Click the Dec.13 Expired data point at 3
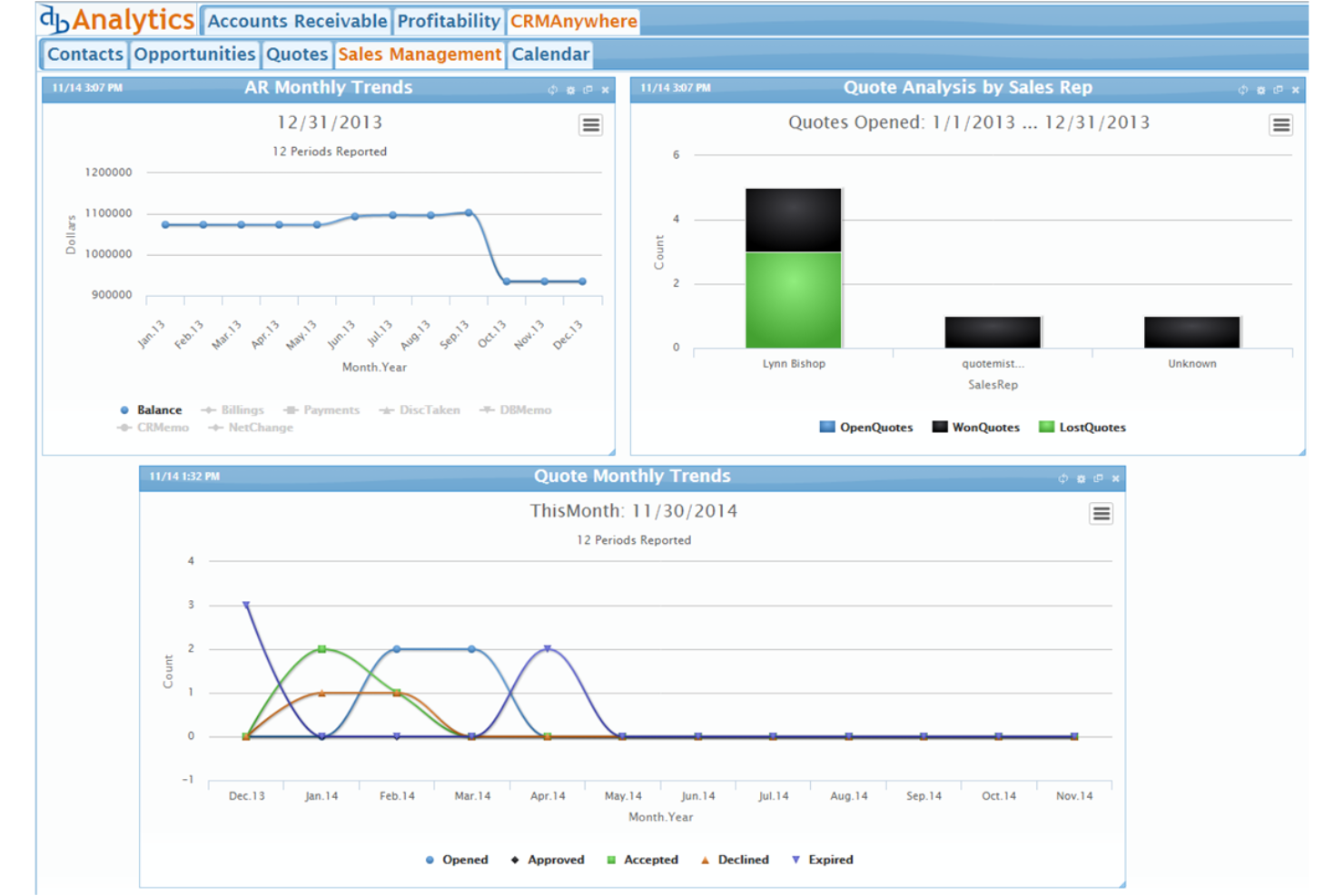 246,605
